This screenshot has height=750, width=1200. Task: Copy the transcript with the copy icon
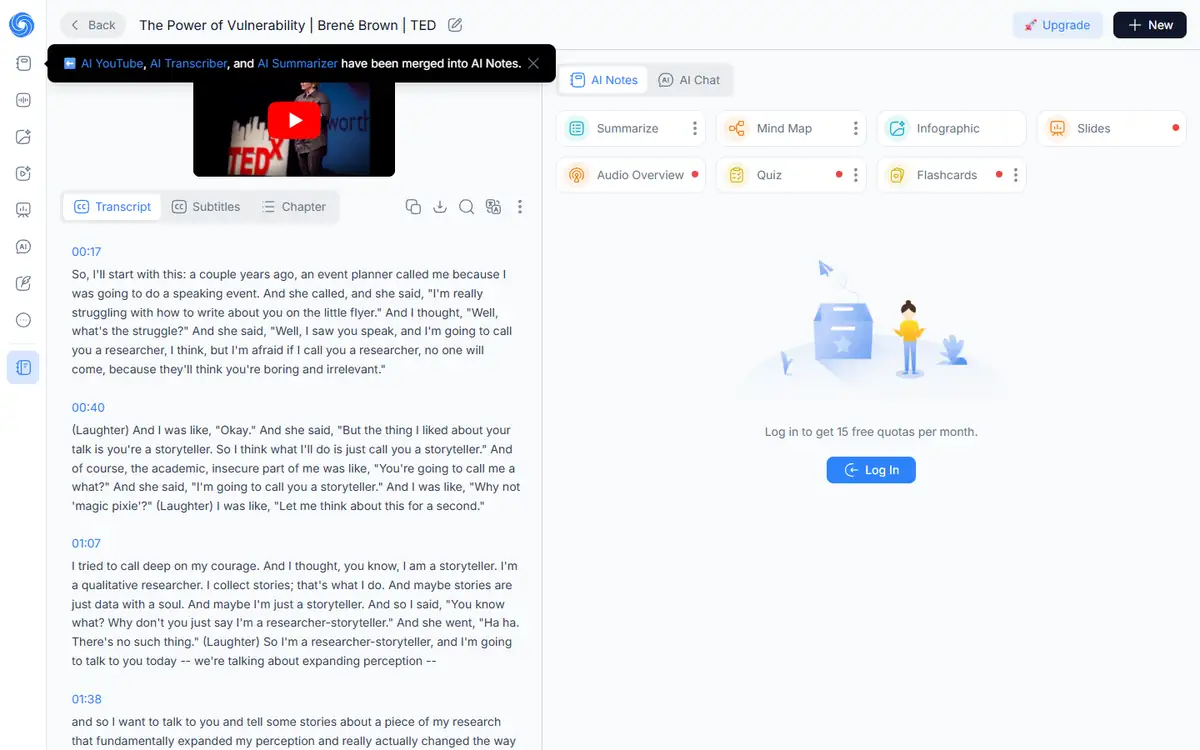pos(413,207)
